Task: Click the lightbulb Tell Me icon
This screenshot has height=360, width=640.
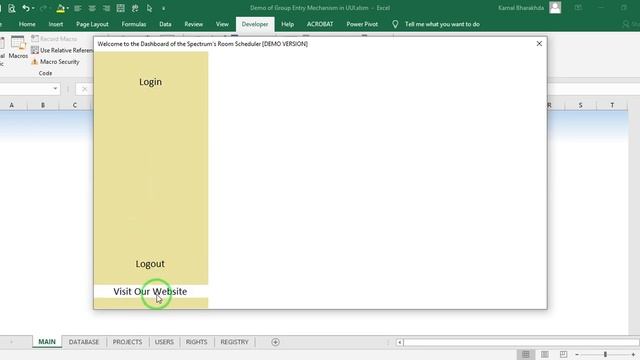Action: 395,24
